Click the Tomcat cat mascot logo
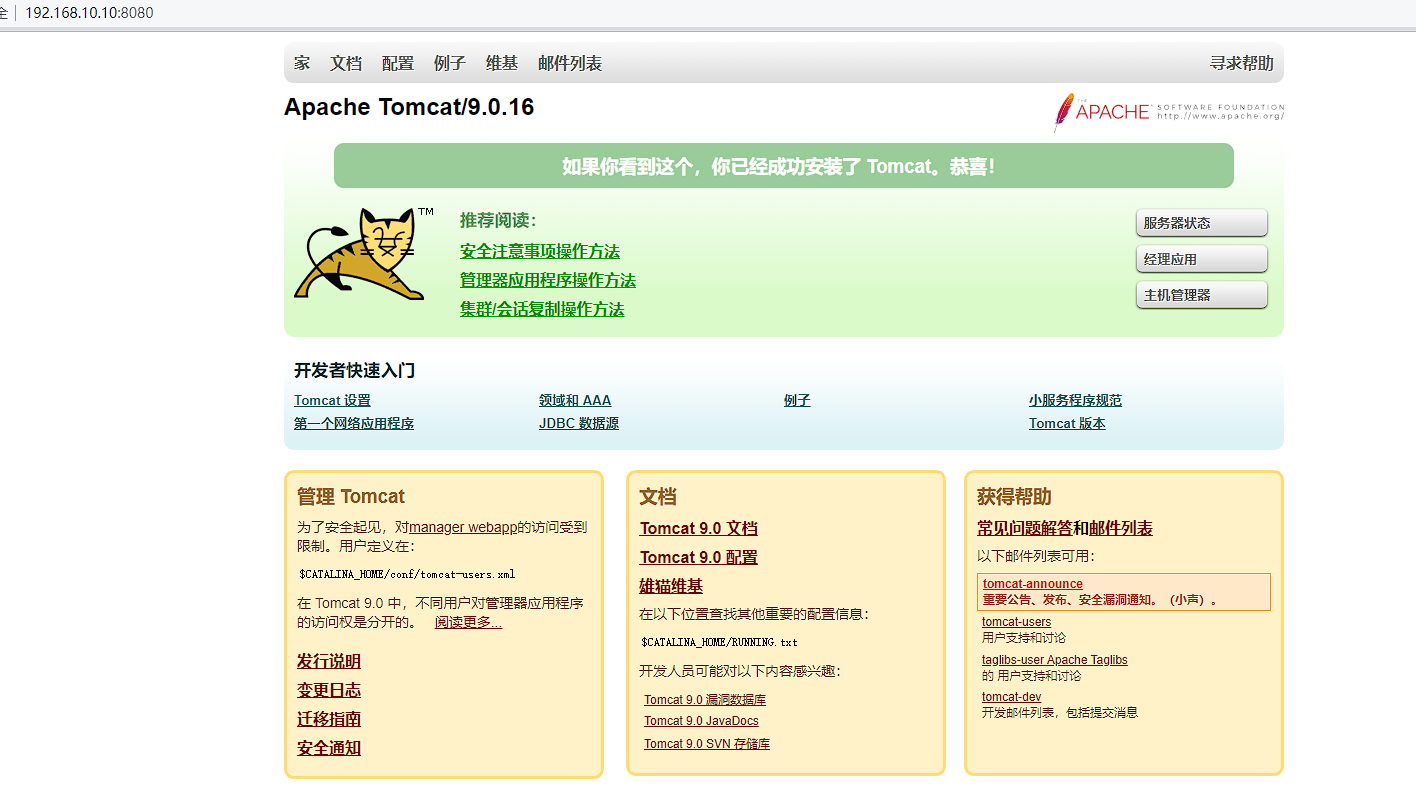Image resolution: width=1416 pixels, height=805 pixels. click(x=364, y=254)
